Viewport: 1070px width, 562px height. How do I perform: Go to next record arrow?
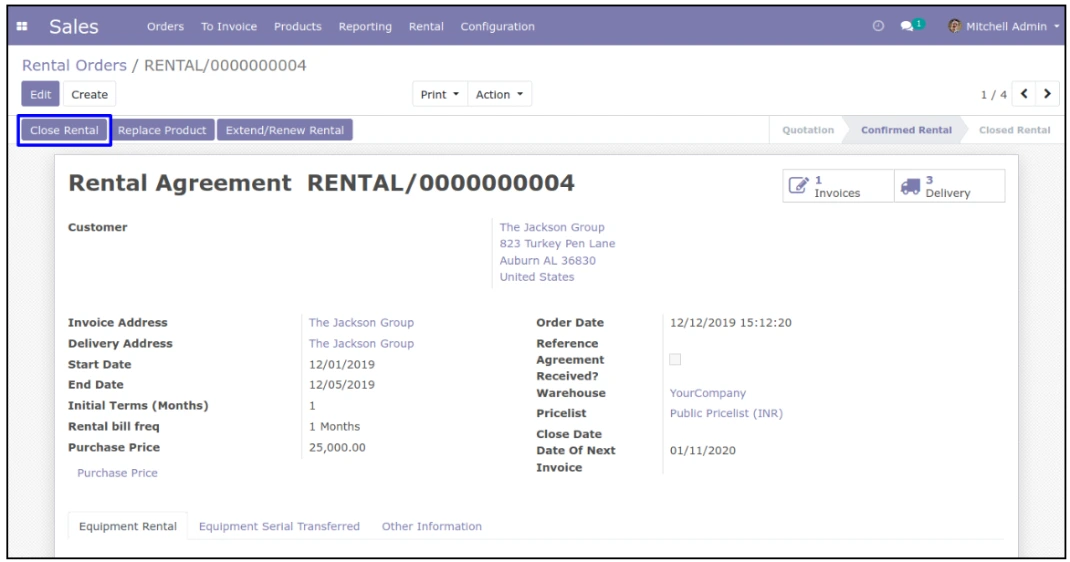1047,95
